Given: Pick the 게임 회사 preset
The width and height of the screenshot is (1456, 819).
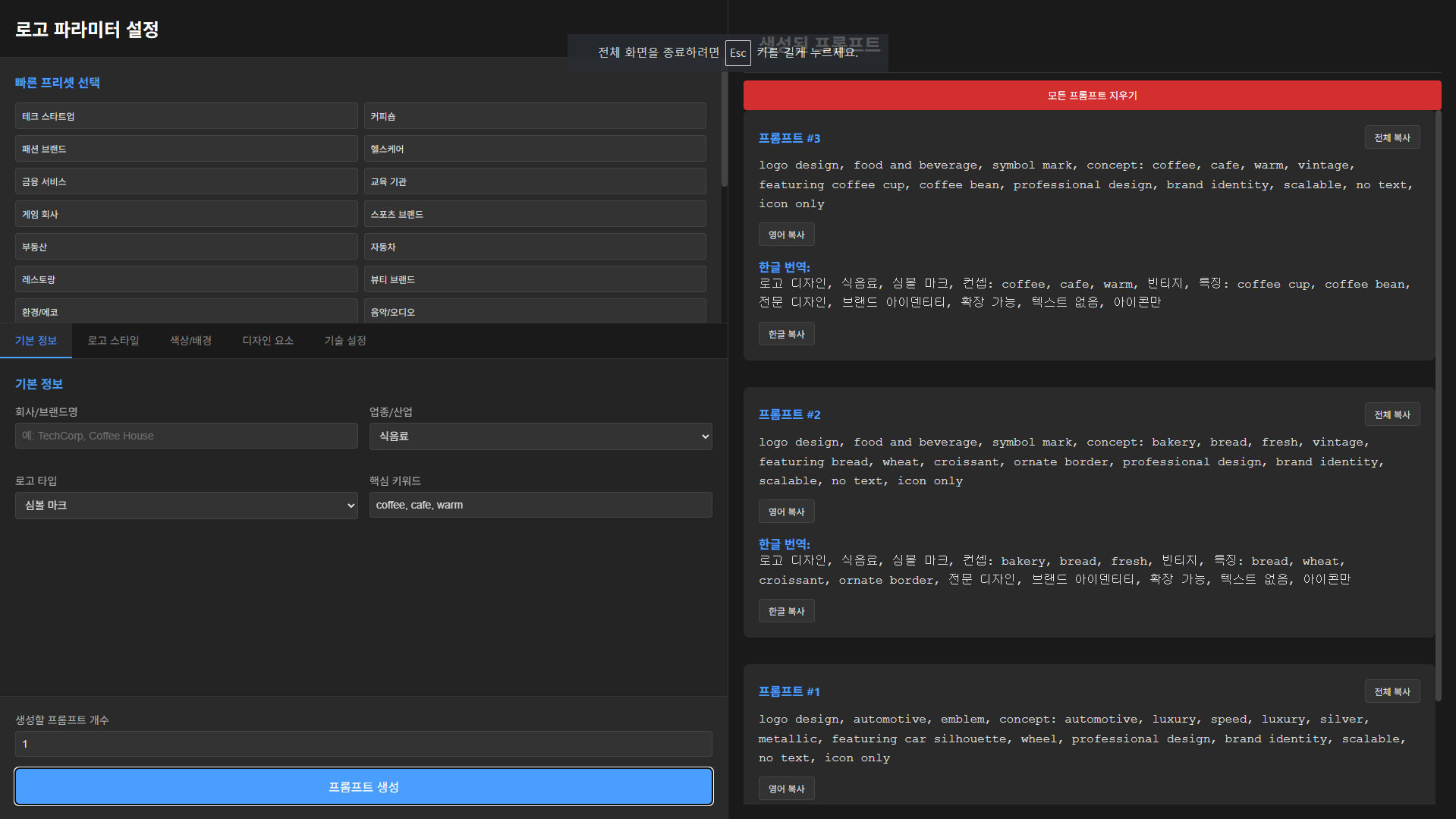Looking at the screenshot, I should [186, 214].
